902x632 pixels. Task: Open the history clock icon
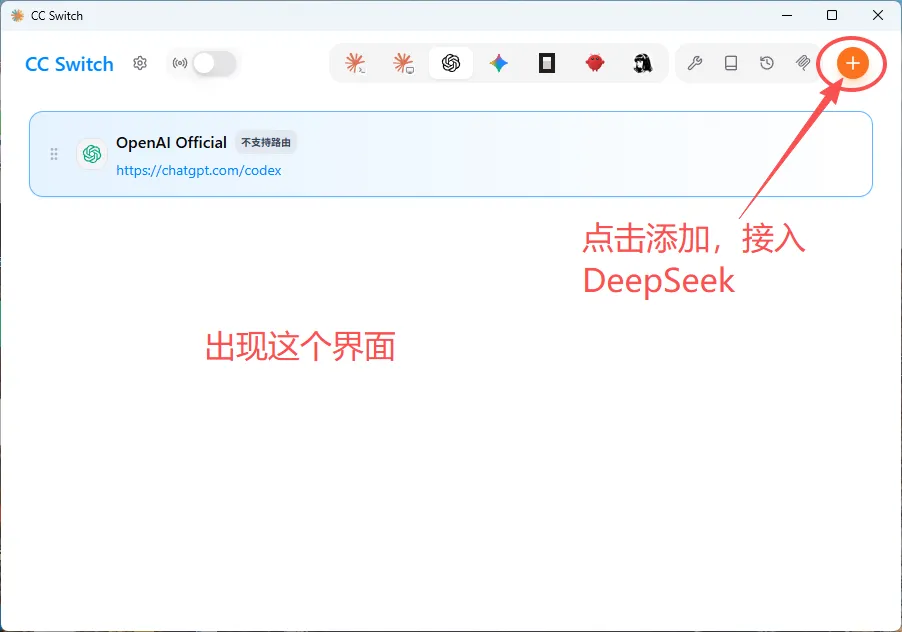click(x=767, y=63)
